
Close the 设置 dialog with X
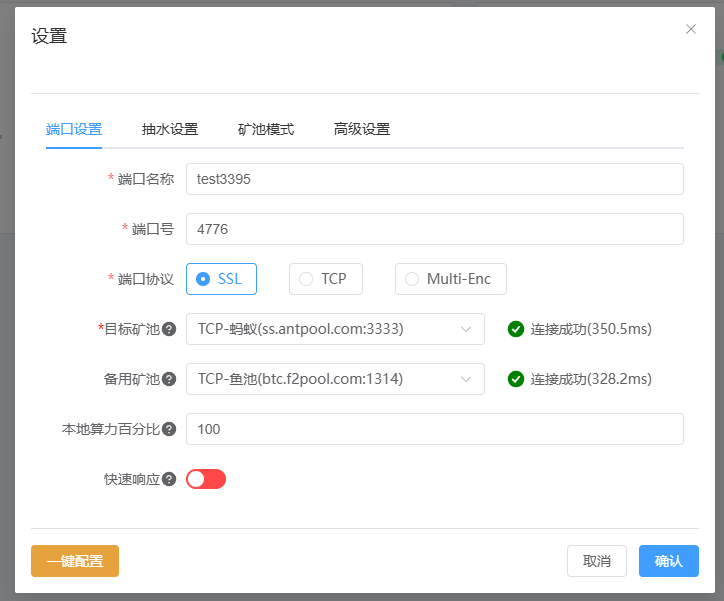coord(690,29)
